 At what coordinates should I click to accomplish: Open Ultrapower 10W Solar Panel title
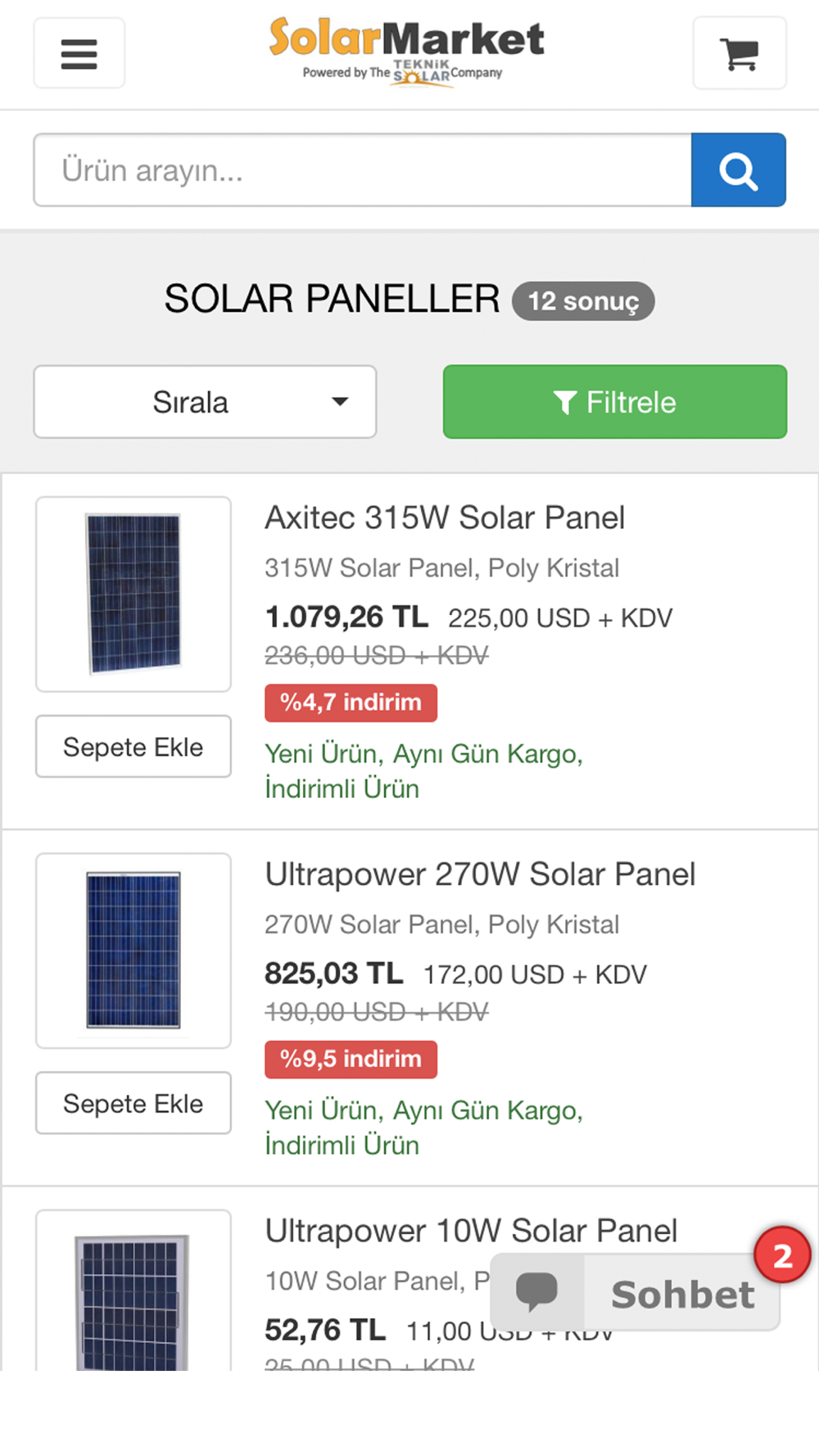pyautogui.click(x=471, y=1231)
